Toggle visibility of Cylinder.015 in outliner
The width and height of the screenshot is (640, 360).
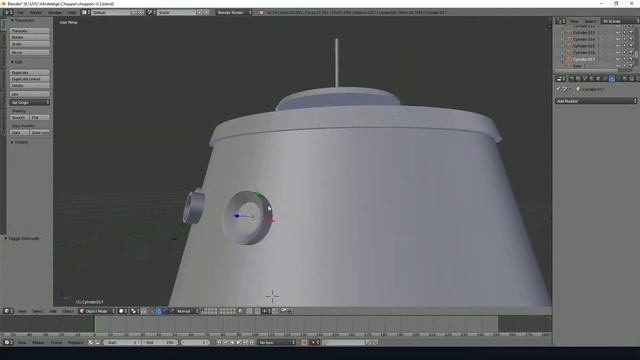click(618, 46)
